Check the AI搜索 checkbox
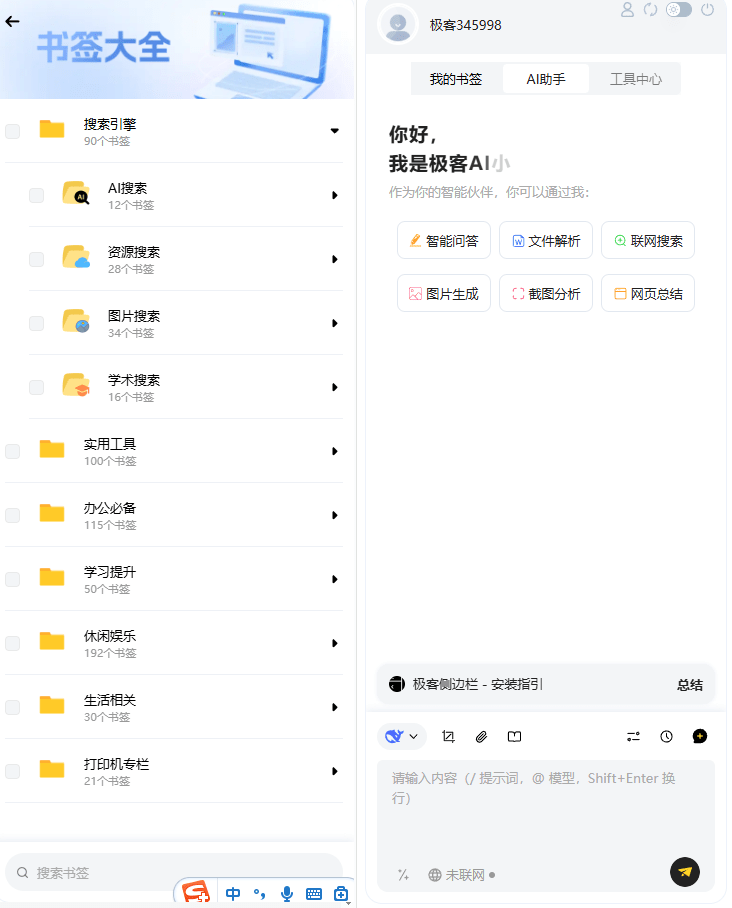 tap(36, 195)
